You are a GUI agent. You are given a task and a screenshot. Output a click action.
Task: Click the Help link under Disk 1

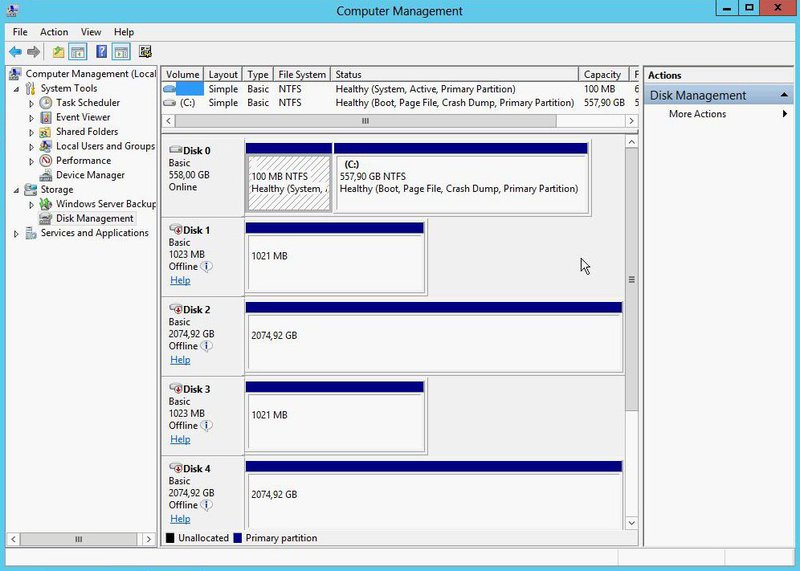point(180,280)
